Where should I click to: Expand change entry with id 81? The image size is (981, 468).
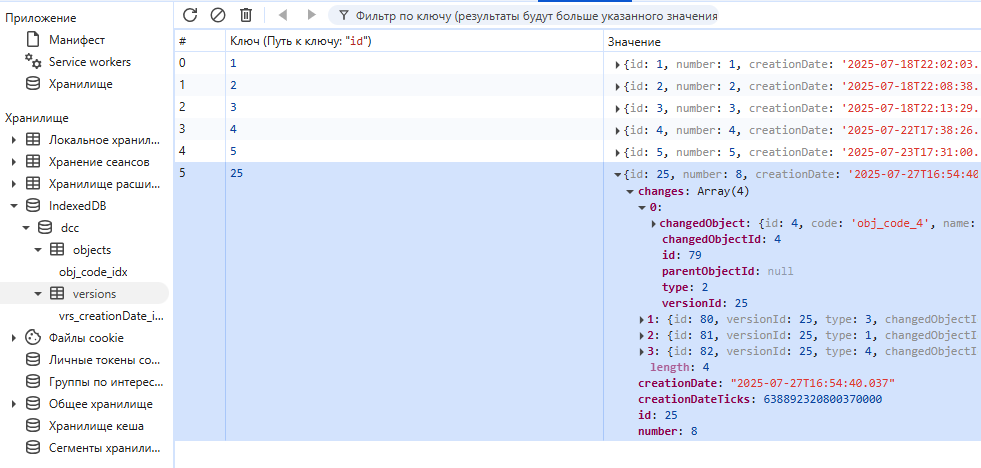[643, 335]
